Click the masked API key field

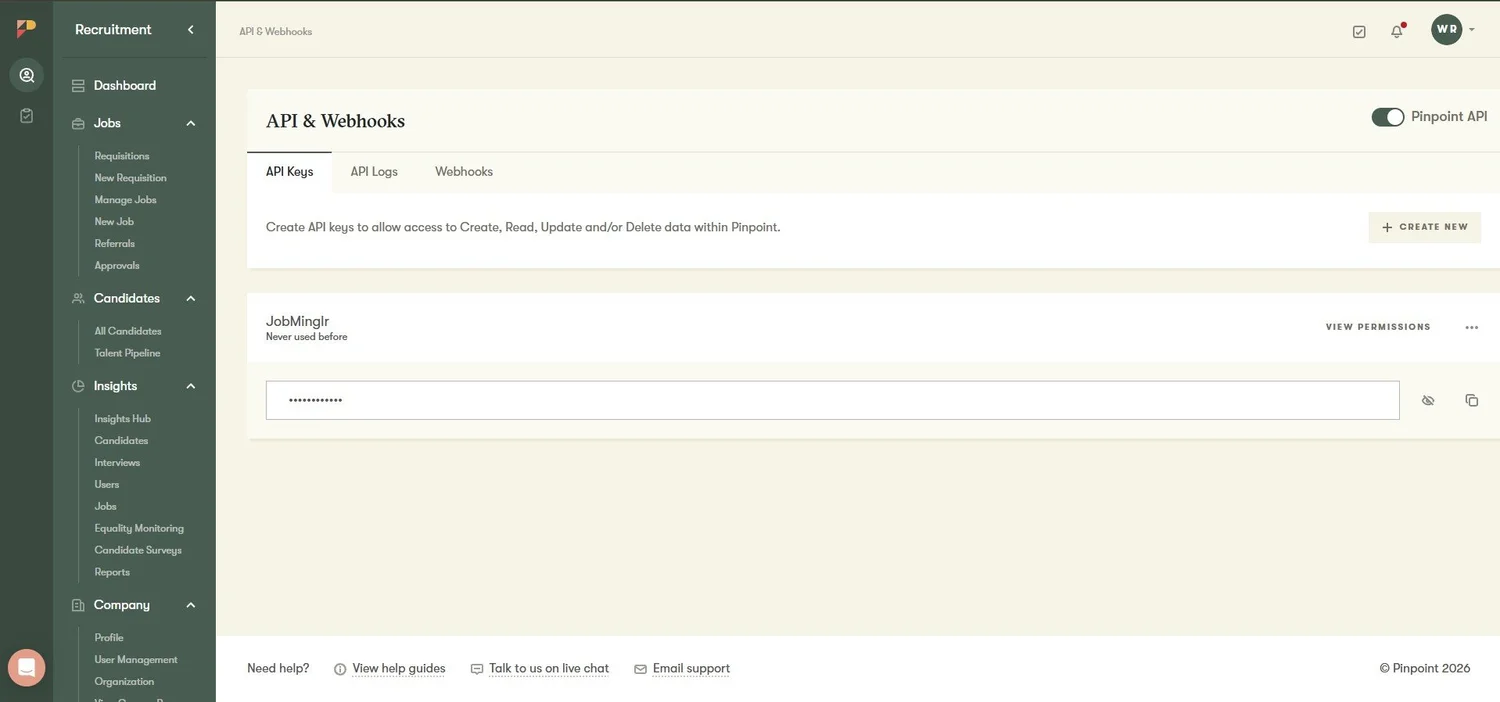832,400
